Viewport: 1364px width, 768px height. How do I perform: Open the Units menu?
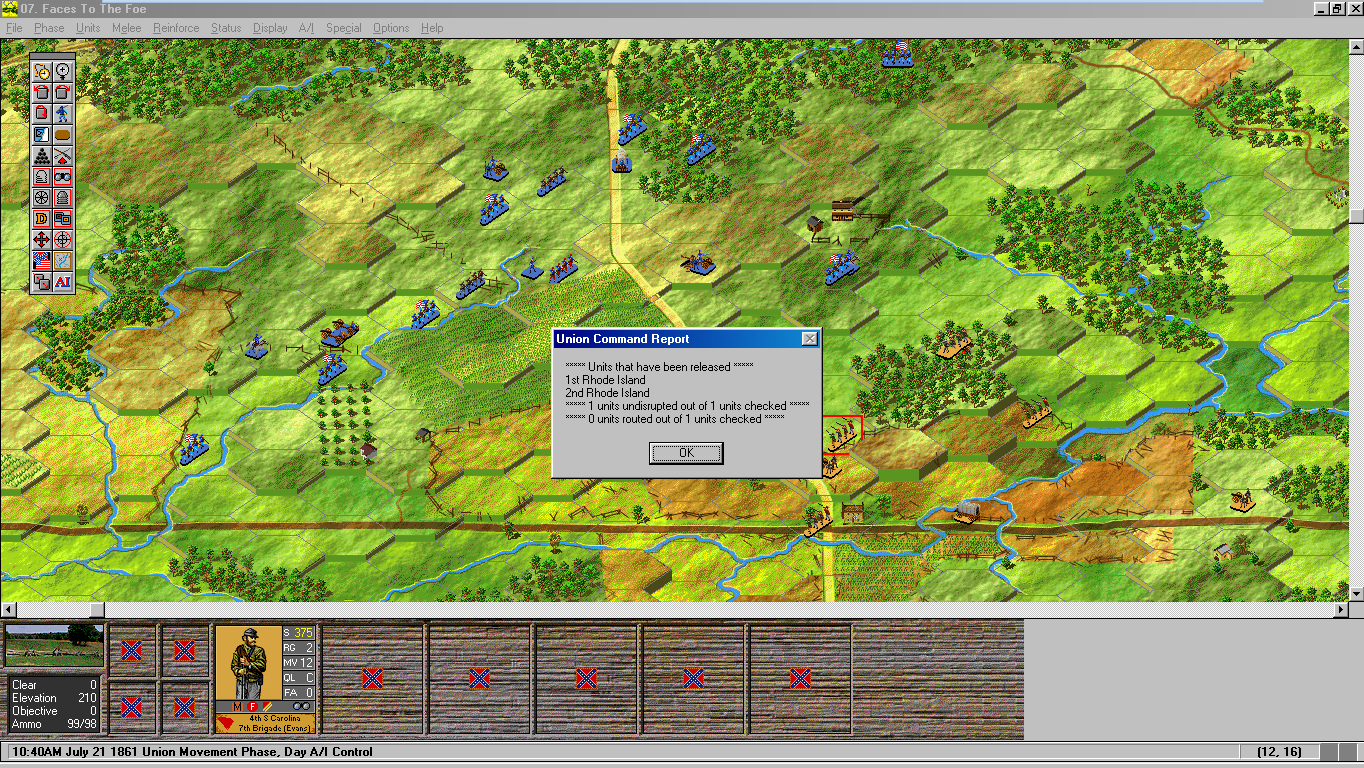click(x=88, y=28)
